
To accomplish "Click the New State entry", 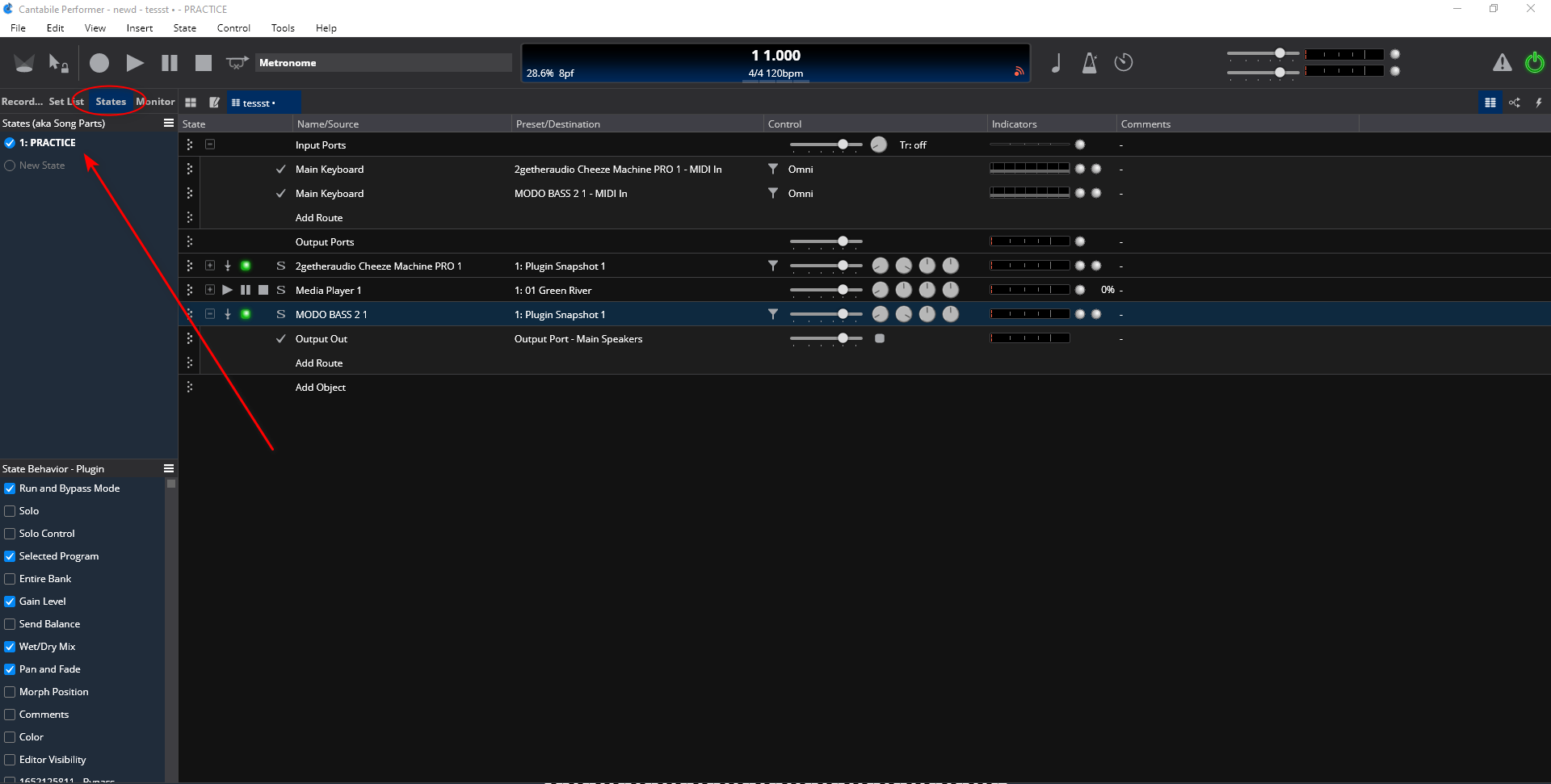I will [x=42, y=166].
